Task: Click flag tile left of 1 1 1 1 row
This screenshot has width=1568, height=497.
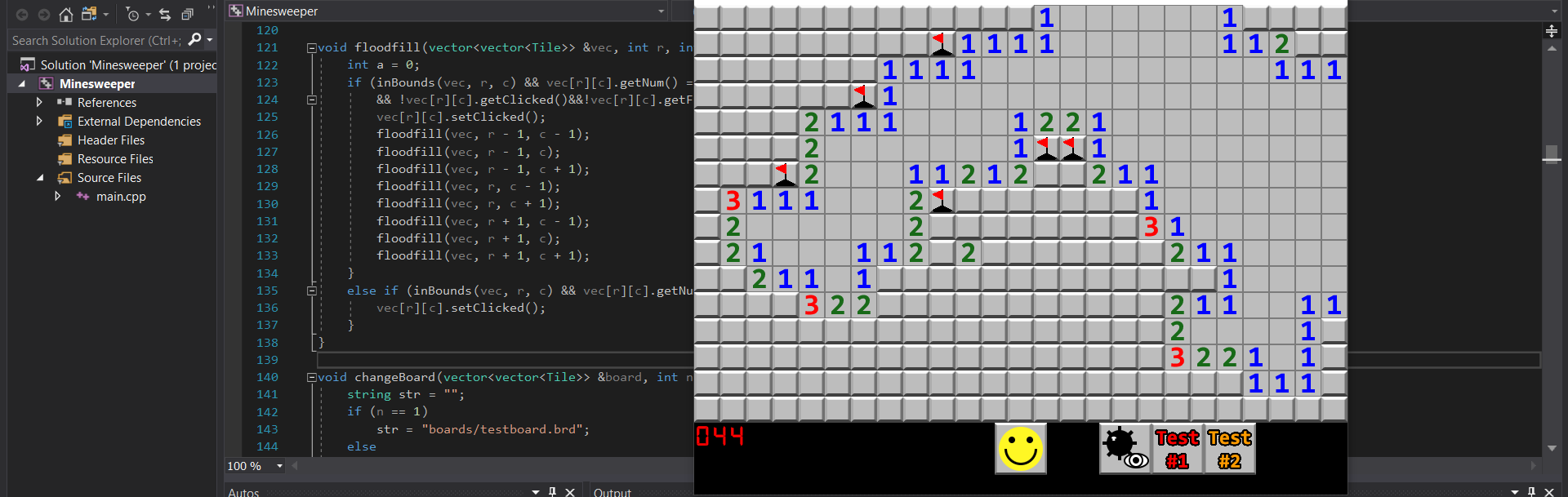Action: (x=942, y=43)
